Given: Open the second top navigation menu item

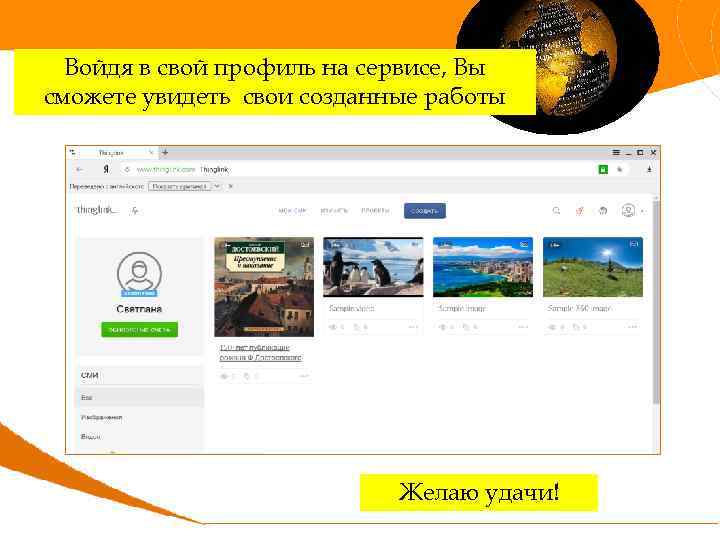Looking at the screenshot, I should click(x=334, y=211).
